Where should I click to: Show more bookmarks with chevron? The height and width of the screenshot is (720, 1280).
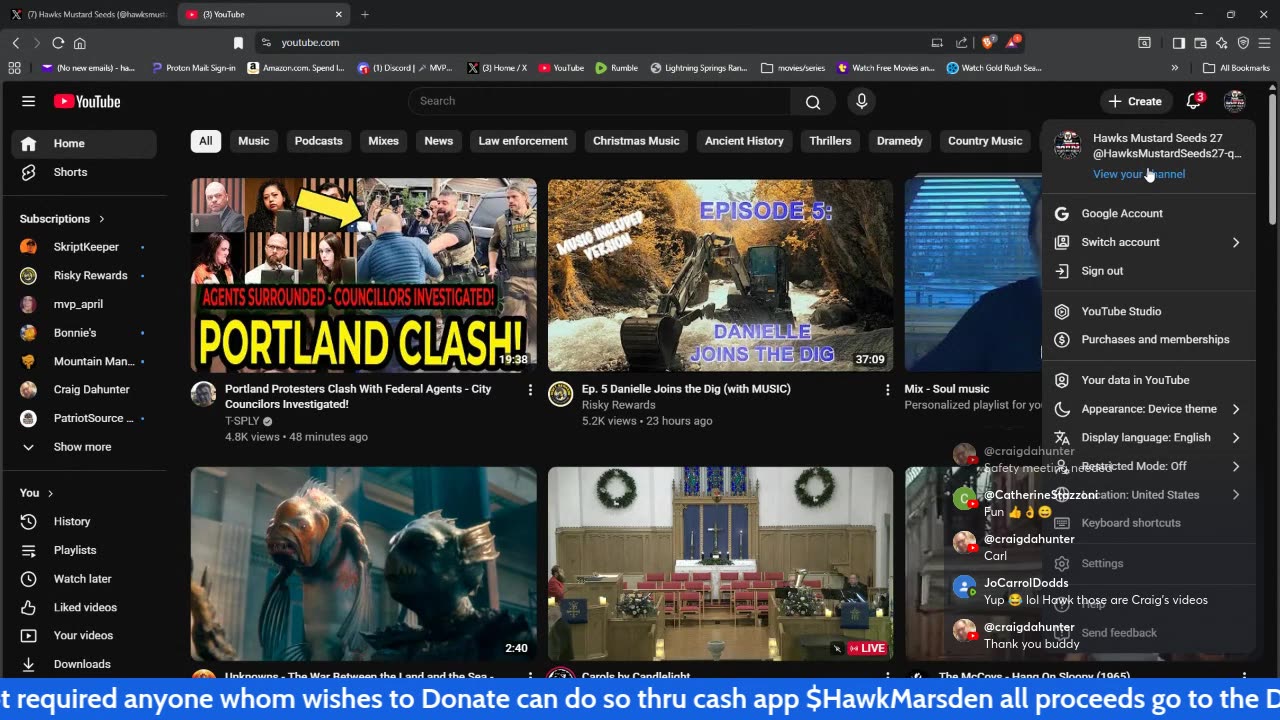[1175, 68]
